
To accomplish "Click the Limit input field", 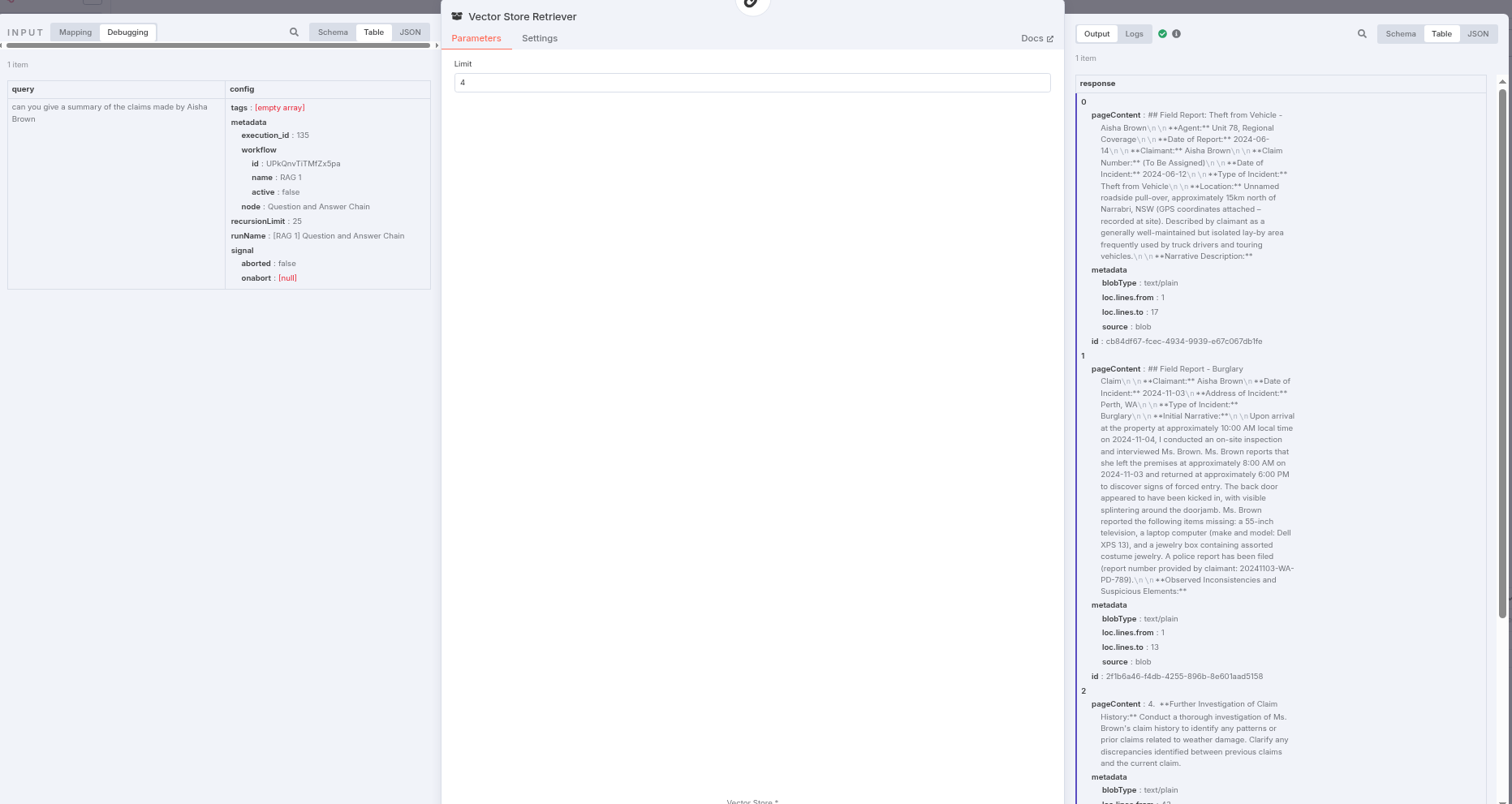I will click(752, 83).
